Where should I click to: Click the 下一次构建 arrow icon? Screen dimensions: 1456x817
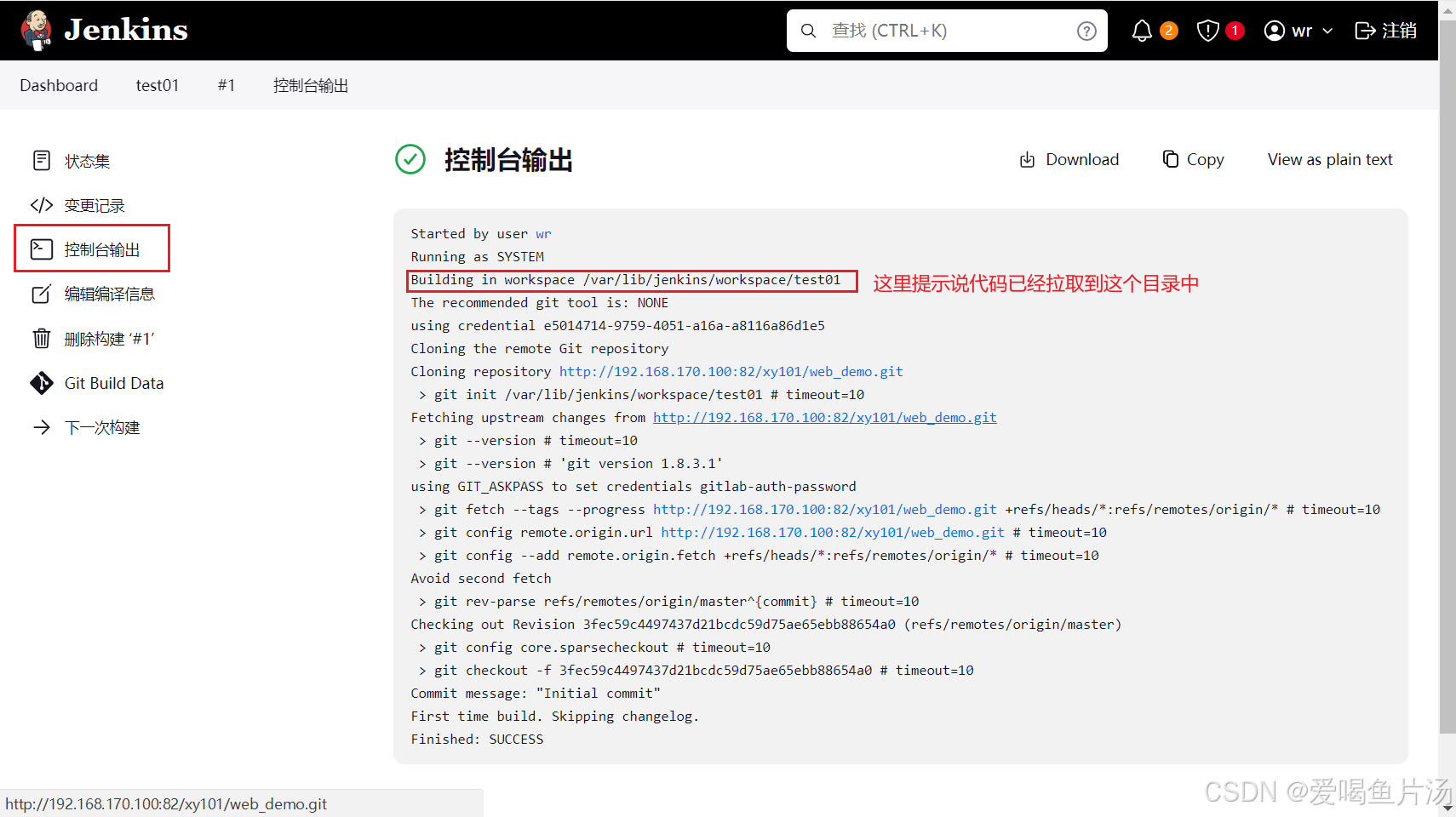tap(42, 427)
